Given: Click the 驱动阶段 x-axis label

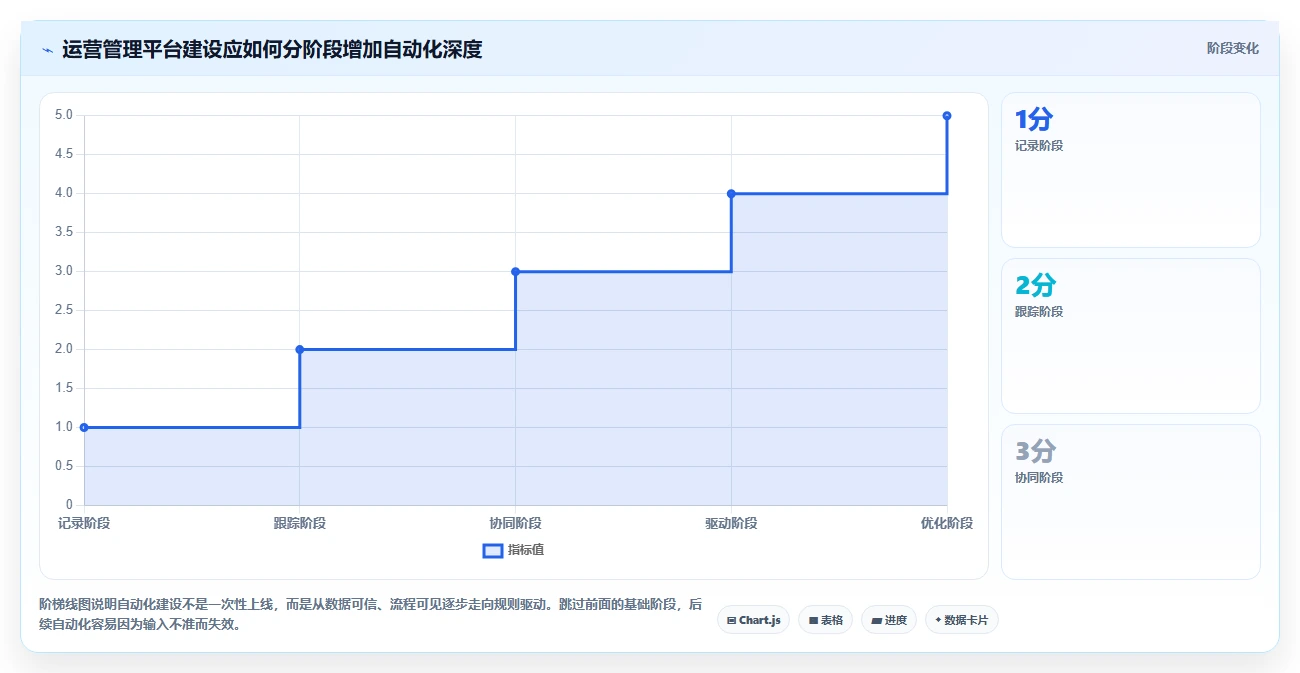Looking at the screenshot, I should pyautogui.click(x=731, y=523).
